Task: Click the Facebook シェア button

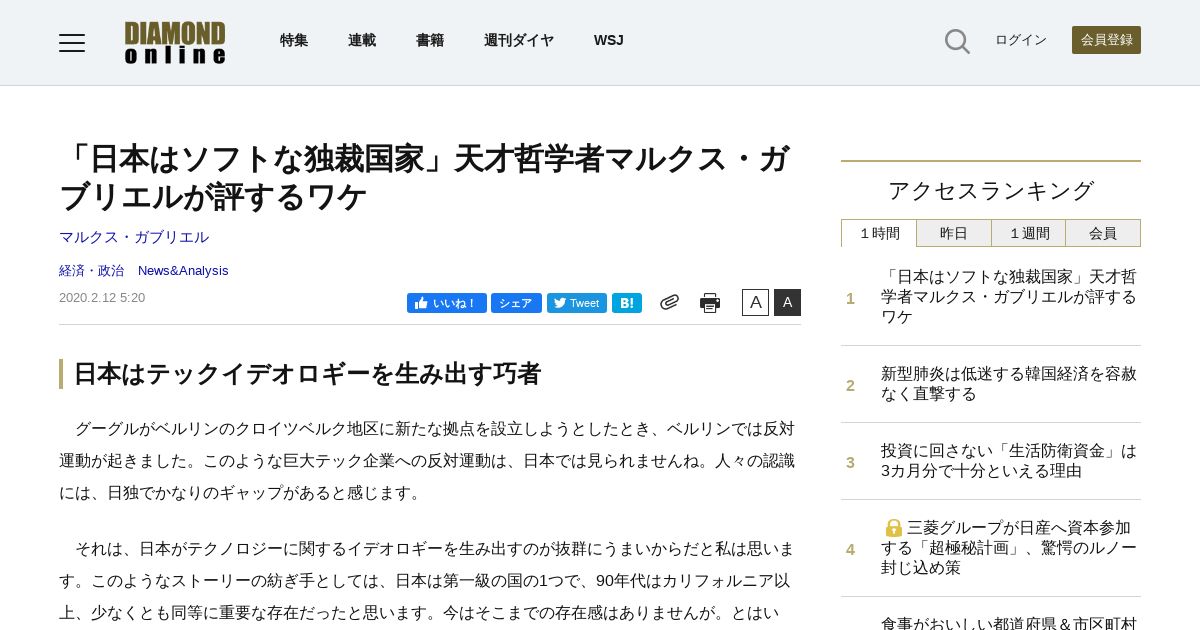Action: click(516, 303)
